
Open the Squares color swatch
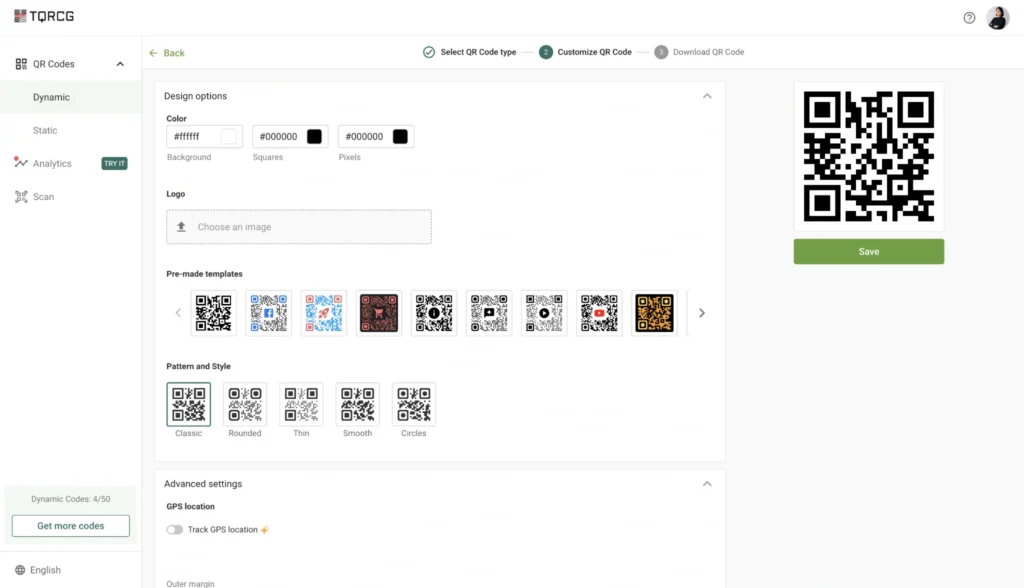(316, 136)
